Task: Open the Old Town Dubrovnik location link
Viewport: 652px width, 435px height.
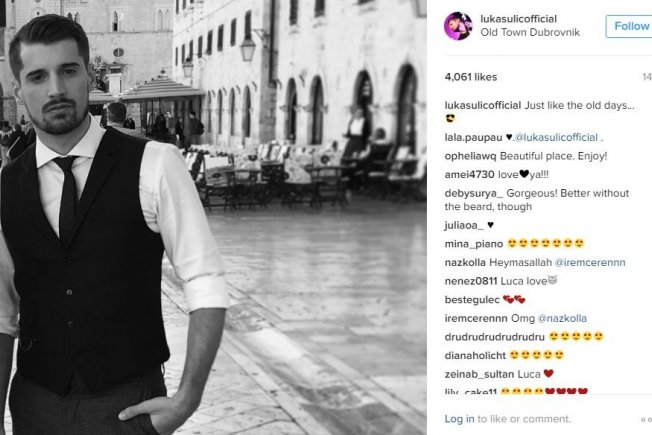Action: click(x=530, y=32)
